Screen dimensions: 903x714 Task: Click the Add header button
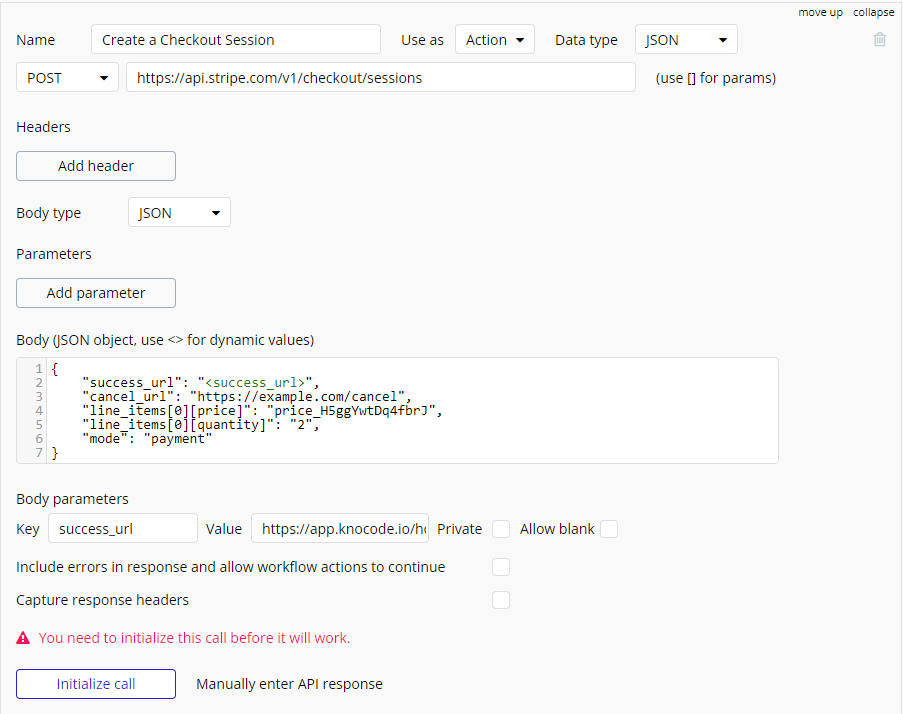coord(95,165)
